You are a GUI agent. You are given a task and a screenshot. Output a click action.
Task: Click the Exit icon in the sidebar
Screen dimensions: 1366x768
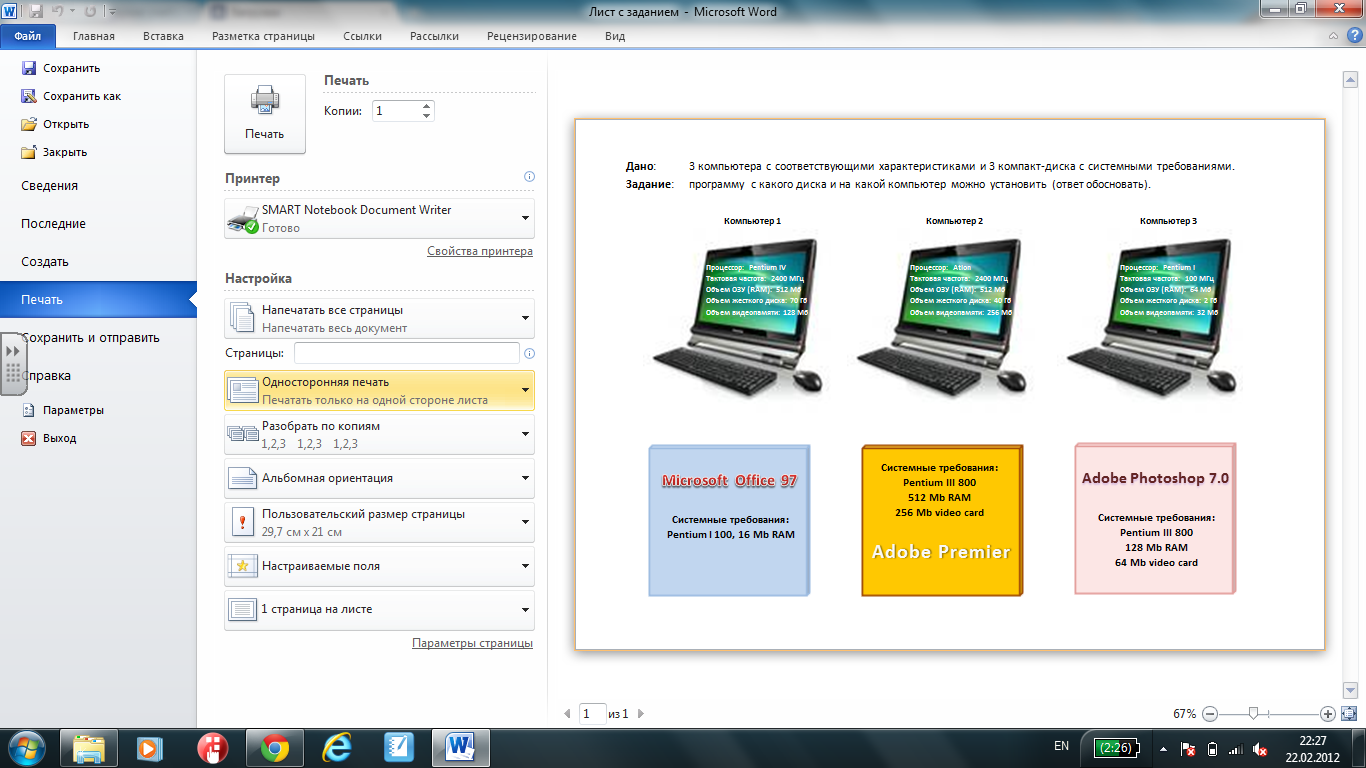(x=29, y=438)
